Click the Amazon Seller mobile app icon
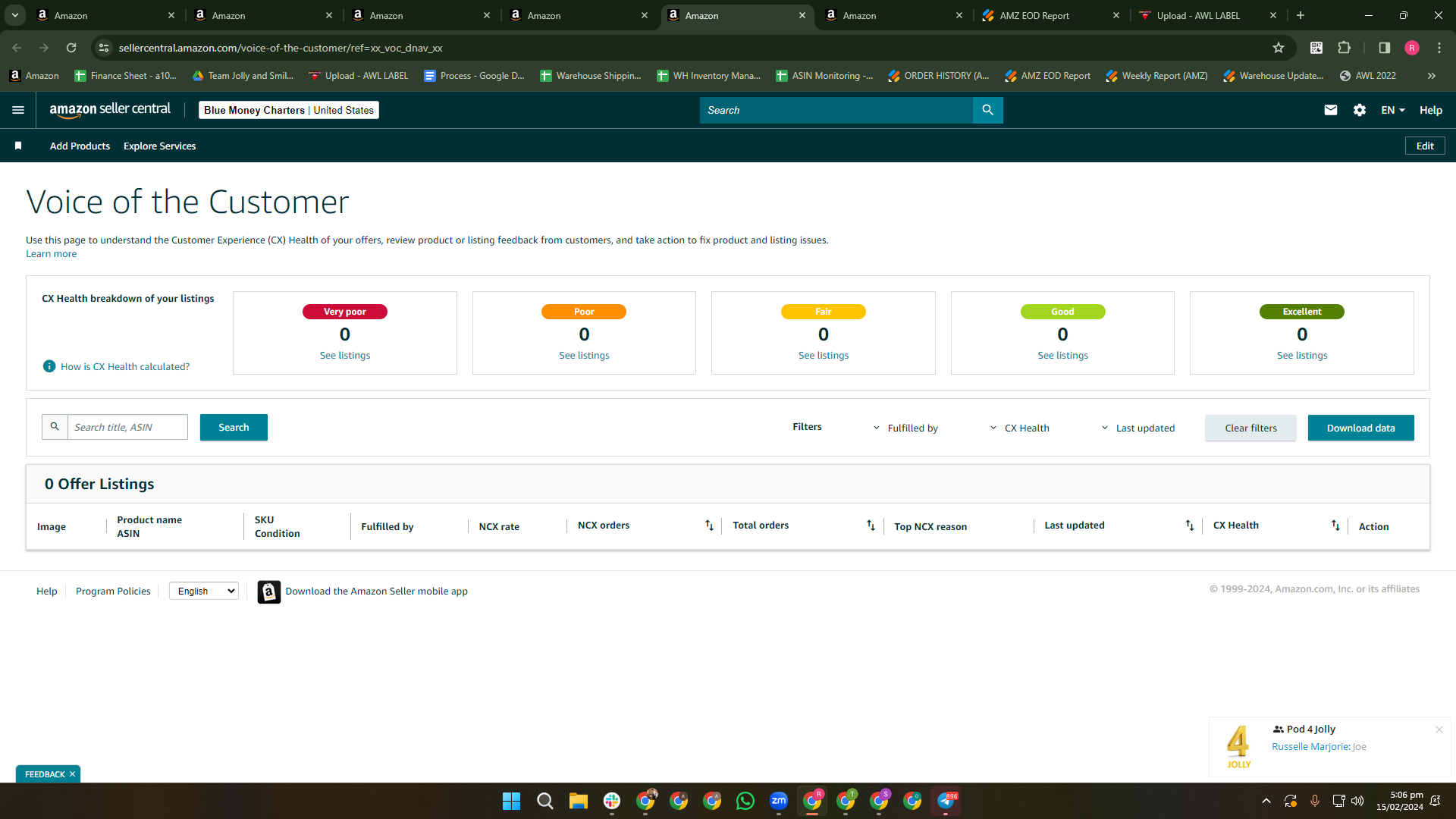1456x819 pixels. (269, 591)
